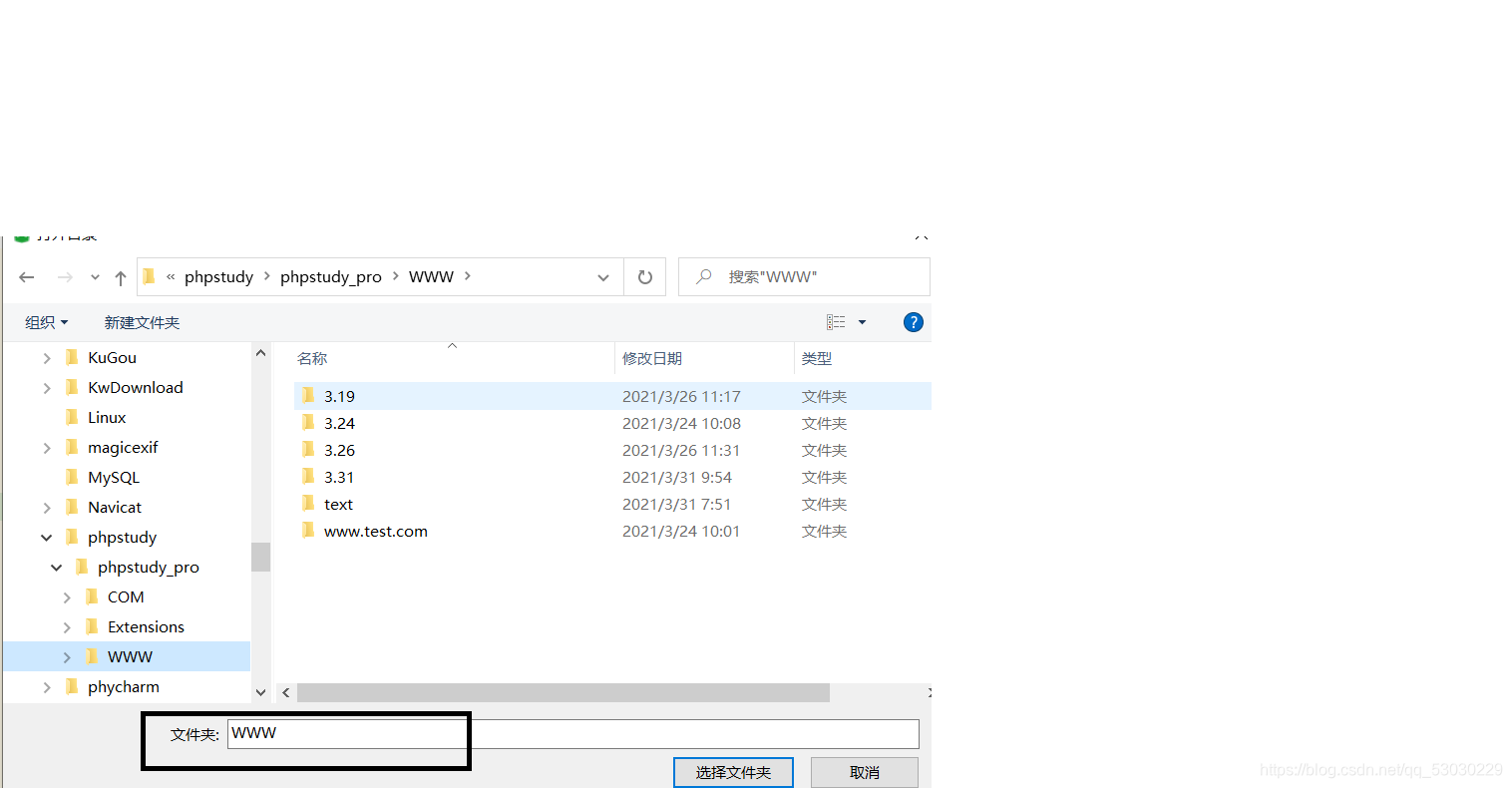Click folder icon of www.test.com row
The image size is (1512, 788).
tap(308, 530)
